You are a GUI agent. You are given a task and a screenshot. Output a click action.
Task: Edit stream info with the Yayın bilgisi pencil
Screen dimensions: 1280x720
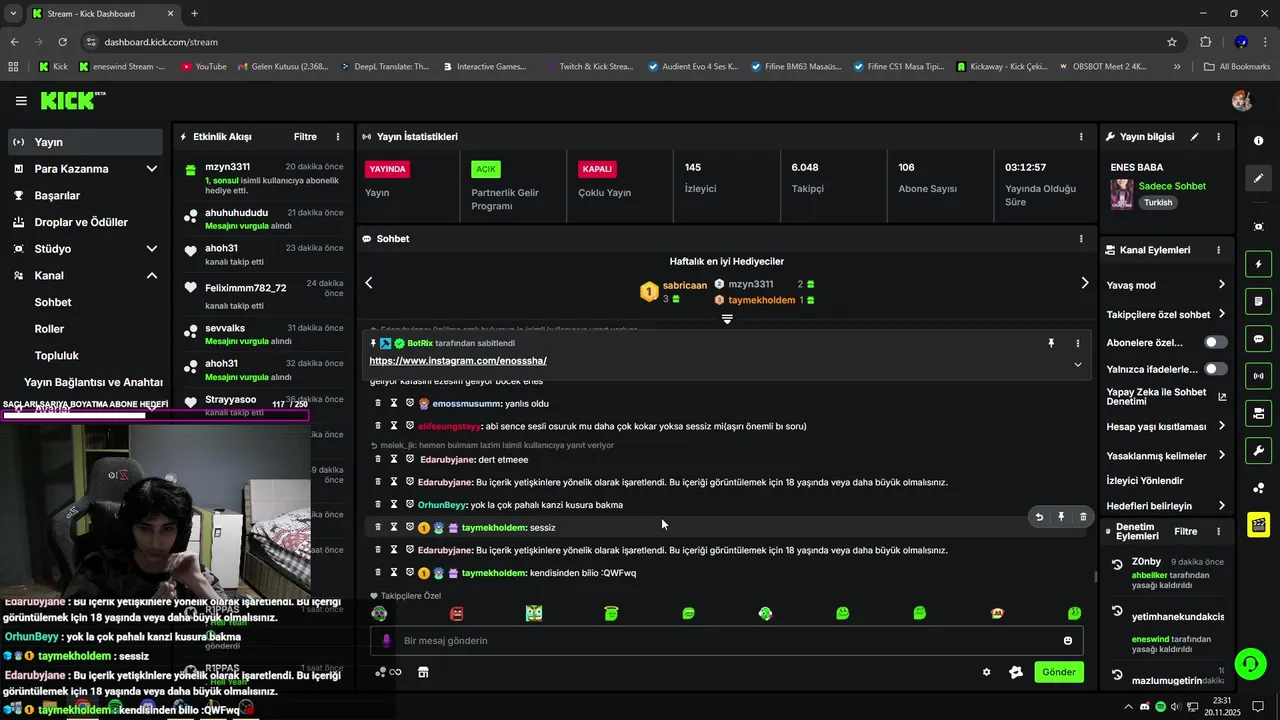[1195, 136]
